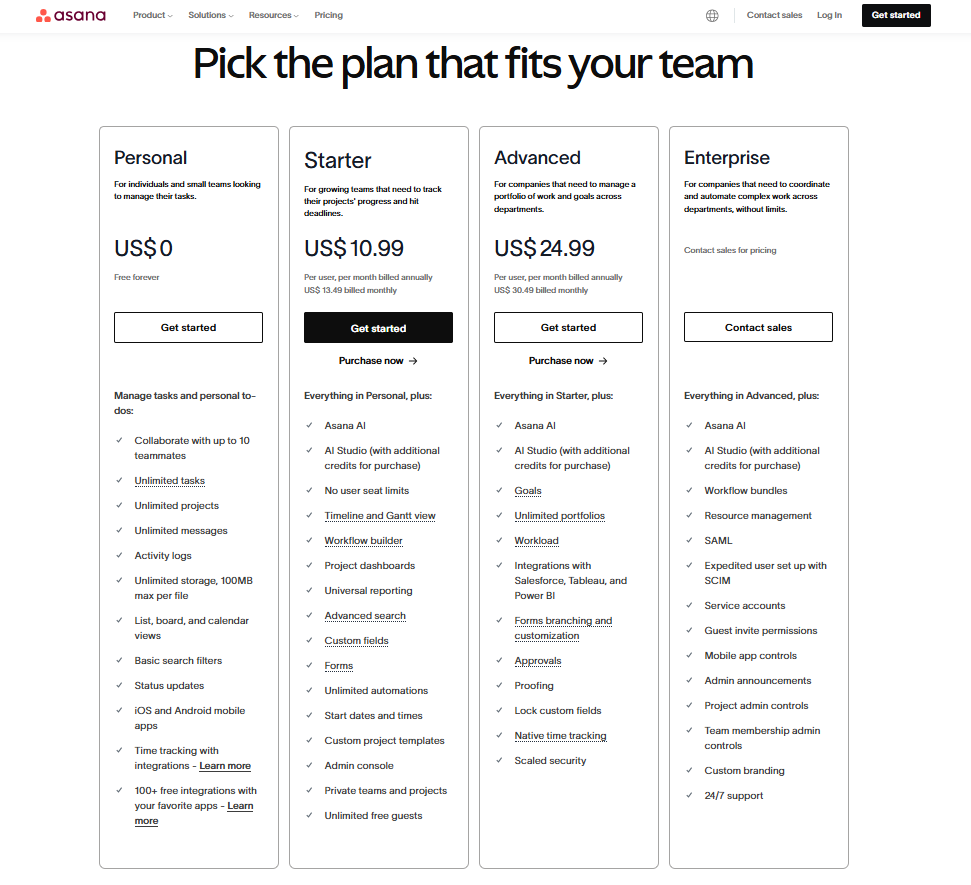The image size is (971, 885).
Task: Click the Starter plan Get started button
Action: (x=378, y=328)
